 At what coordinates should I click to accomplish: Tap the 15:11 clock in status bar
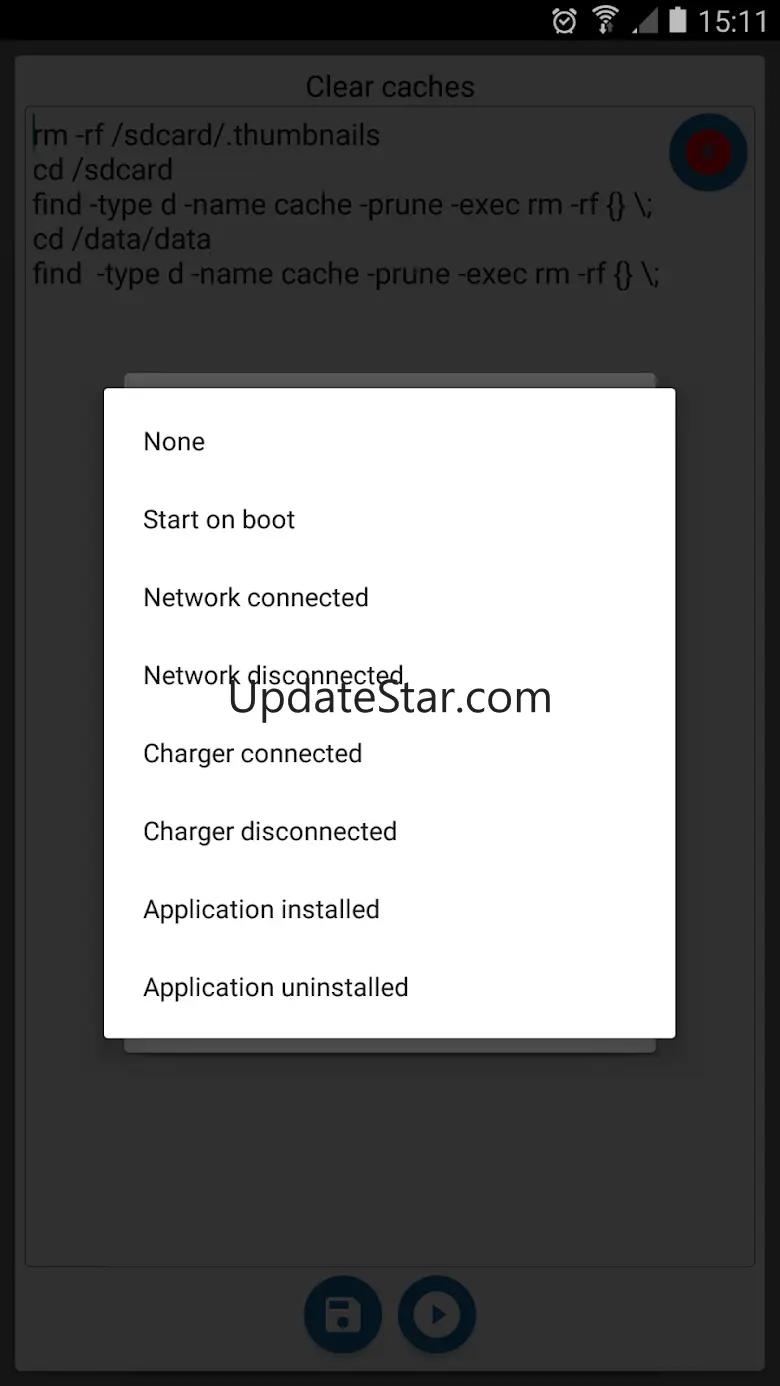pos(733,21)
